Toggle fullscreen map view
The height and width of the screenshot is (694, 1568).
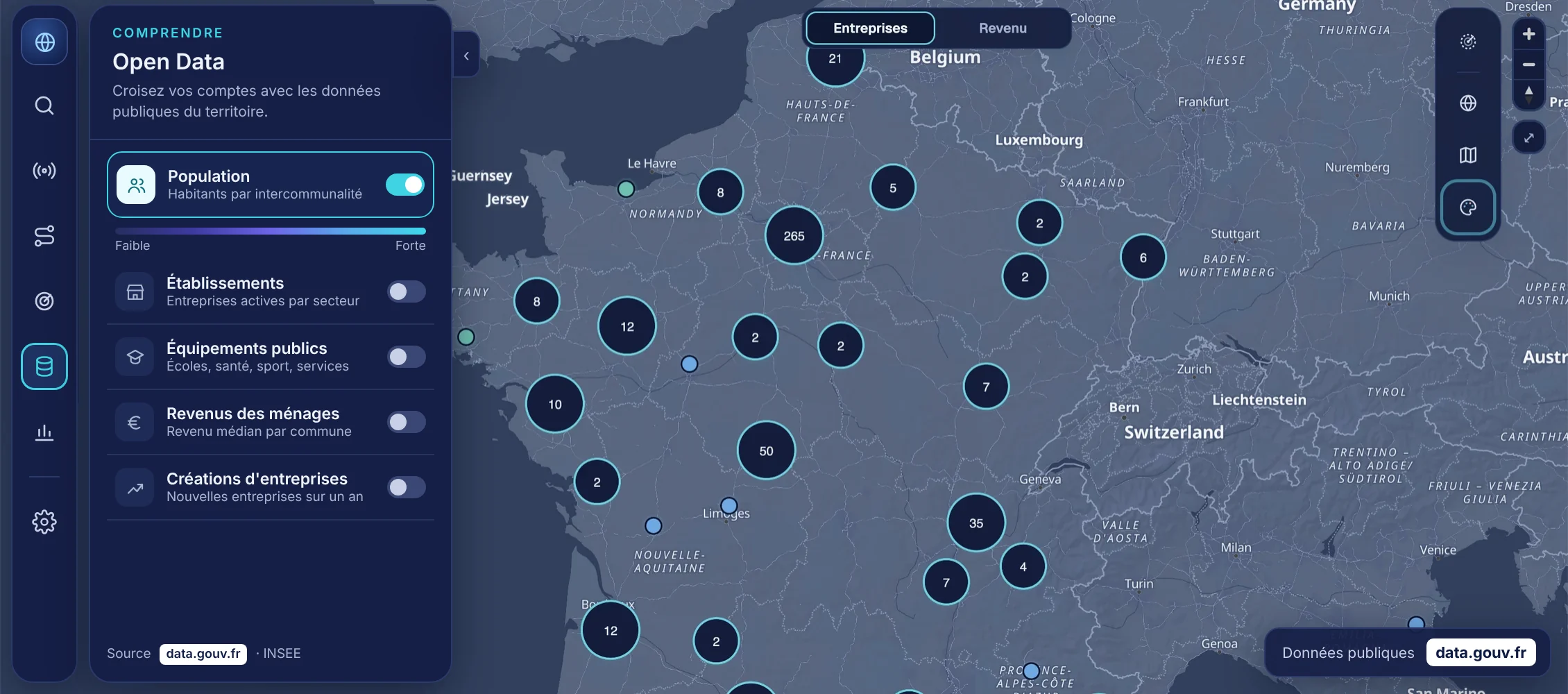[1528, 137]
